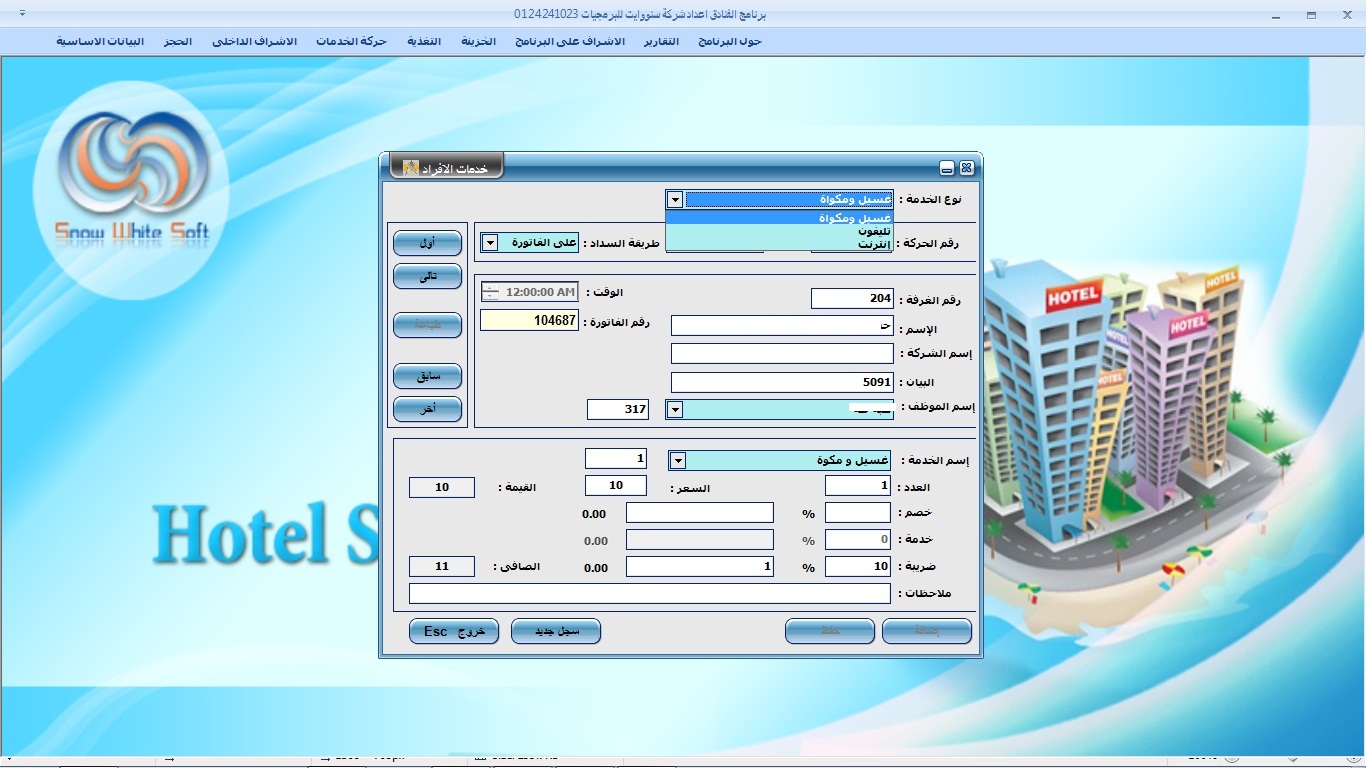Exit the dialog using خروج Esc button
Viewport: 1366px width, 768px height.
453,632
